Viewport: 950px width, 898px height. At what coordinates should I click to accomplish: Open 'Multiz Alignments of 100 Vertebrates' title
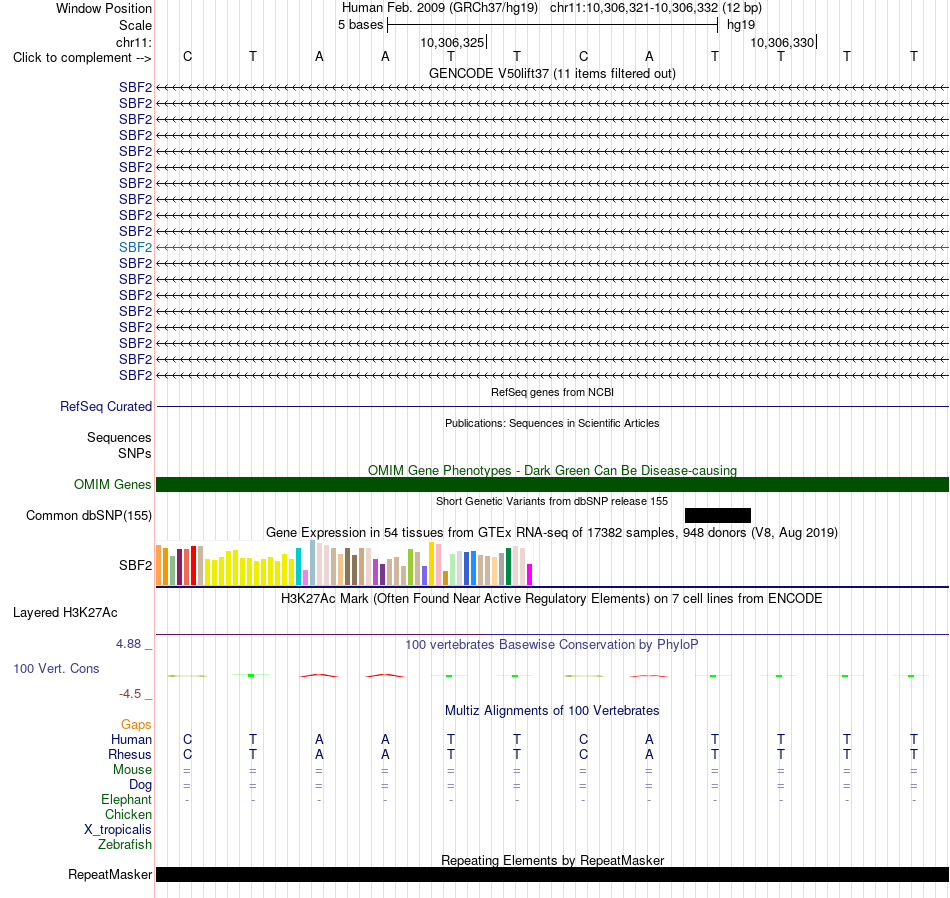pyautogui.click(x=552, y=711)
